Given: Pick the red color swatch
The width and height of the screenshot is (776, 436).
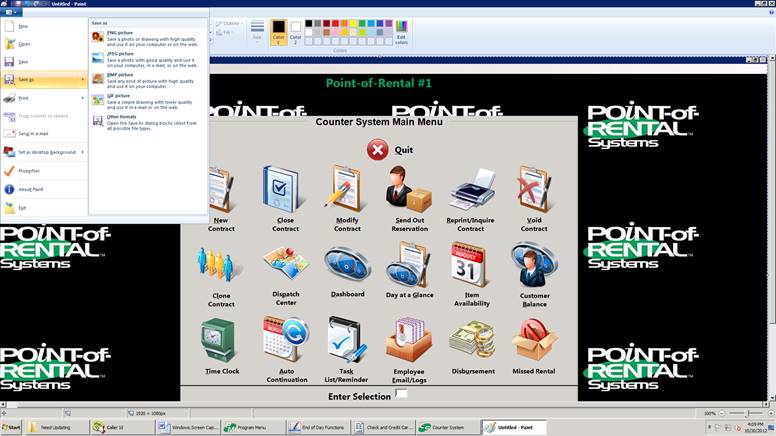Looking at the screenshot, I should coord(336,23).
